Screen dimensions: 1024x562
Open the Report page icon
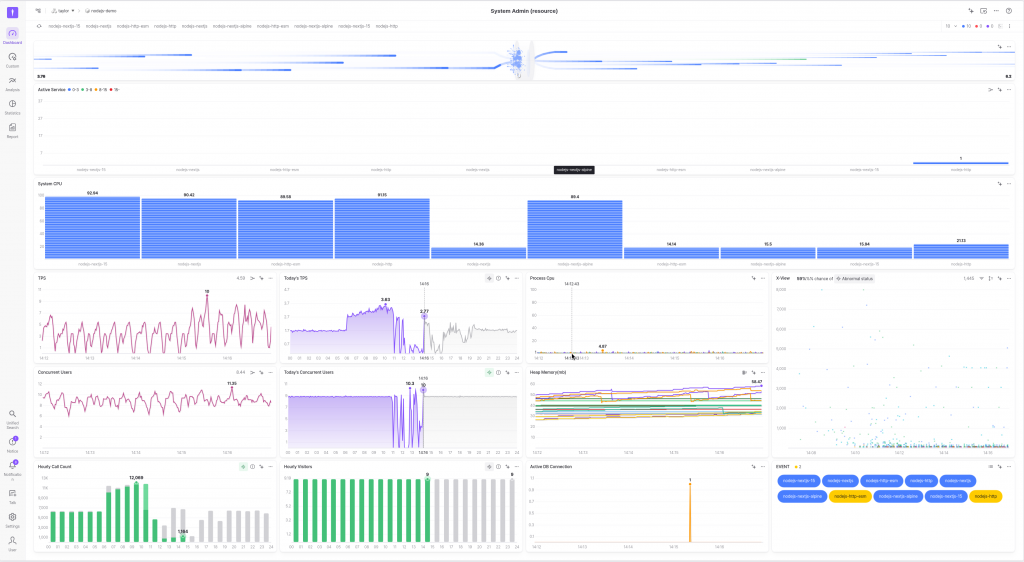(12, 129)
